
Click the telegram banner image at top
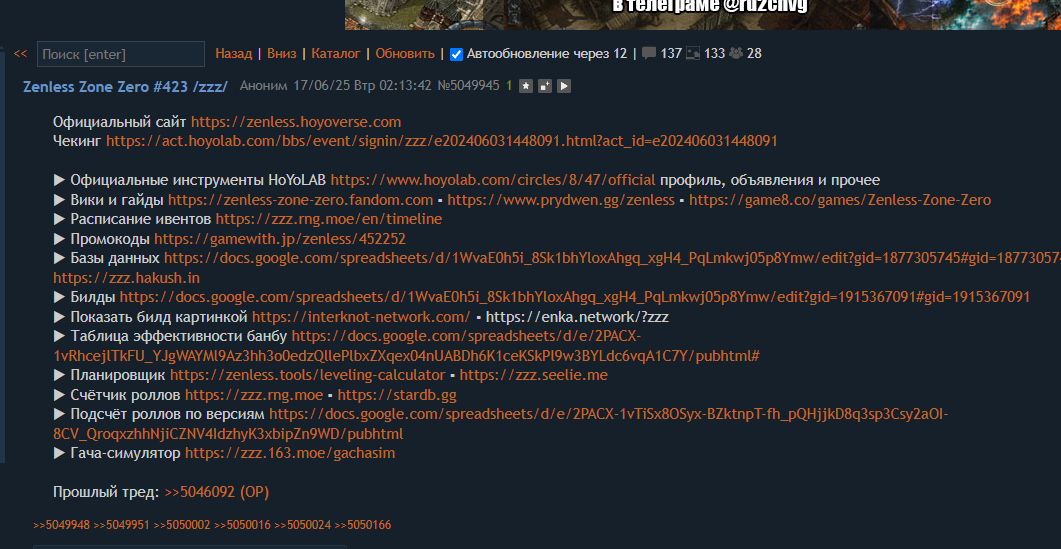tap(703, 14)
